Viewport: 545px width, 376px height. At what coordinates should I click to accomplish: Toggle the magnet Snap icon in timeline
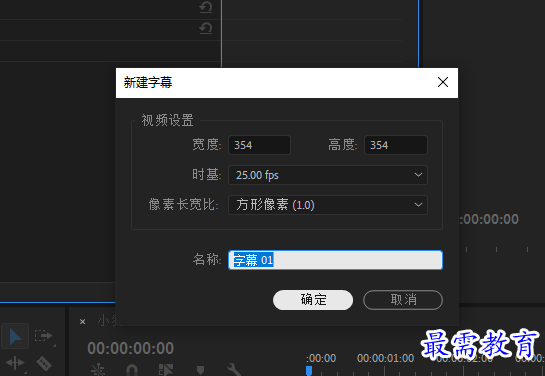(131, 370)
